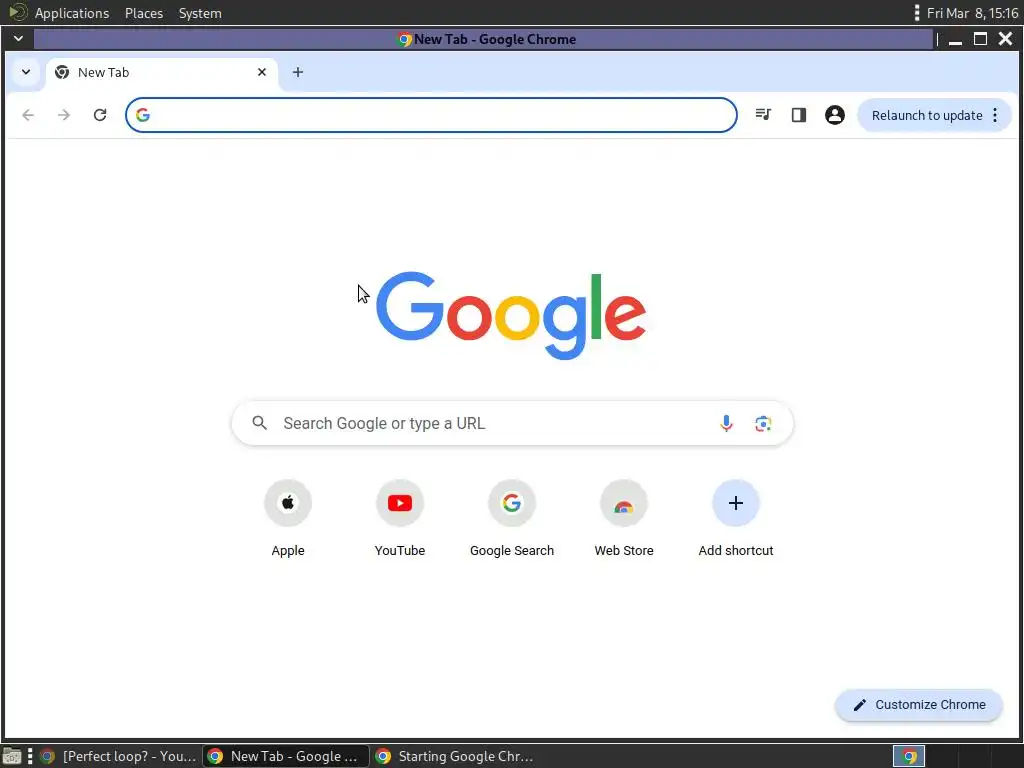Click Search Google or type a URL box

[512, 423]
